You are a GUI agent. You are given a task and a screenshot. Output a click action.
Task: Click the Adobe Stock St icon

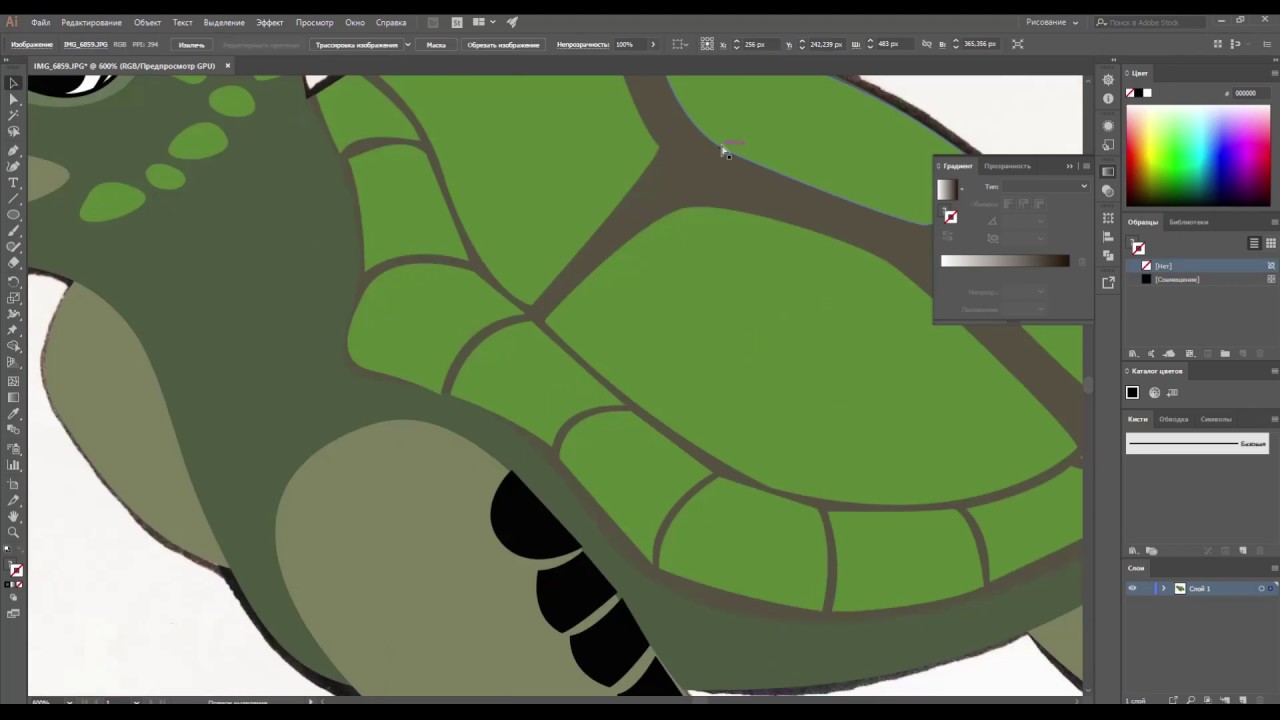tap(457, 22)
